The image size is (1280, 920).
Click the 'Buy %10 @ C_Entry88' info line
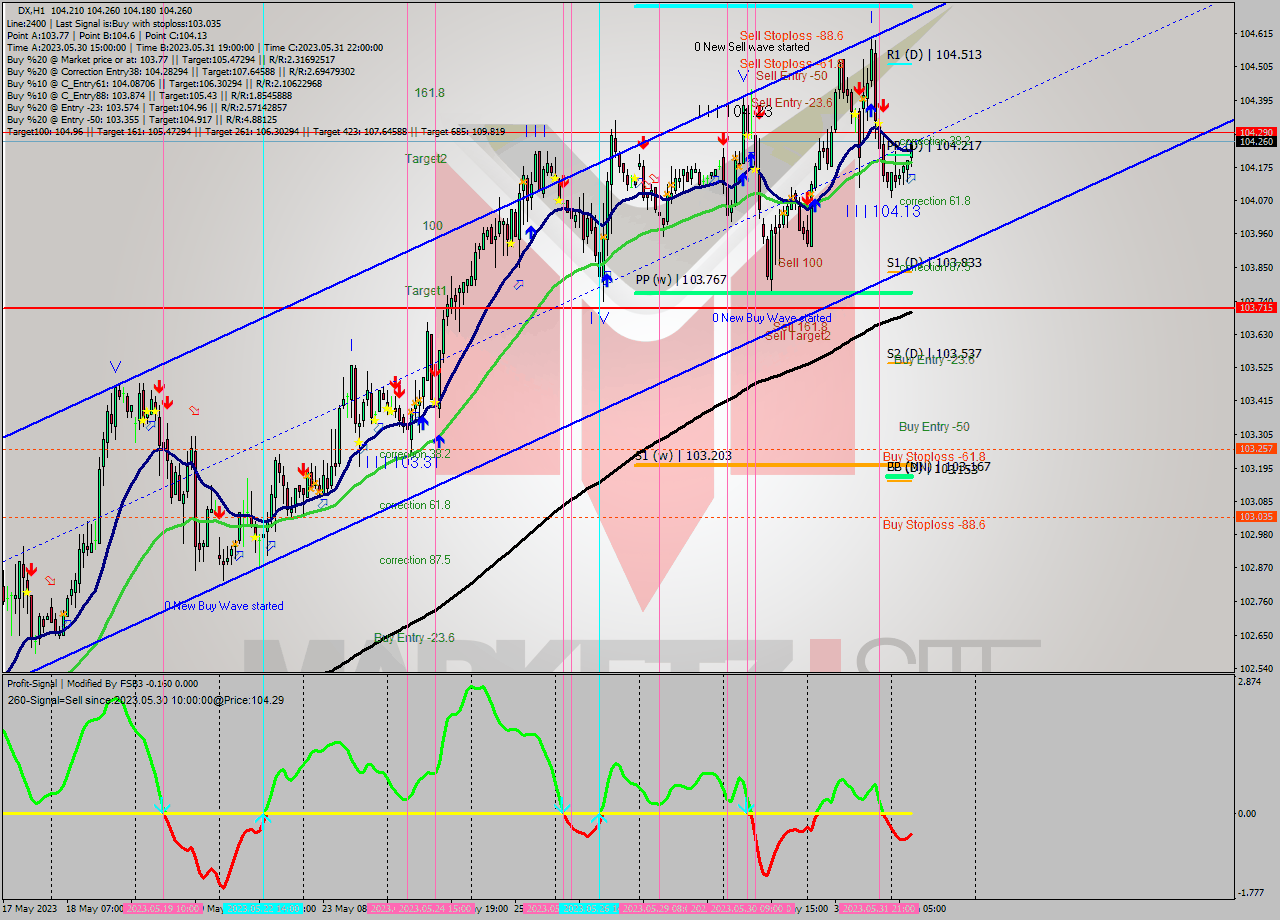(x=150, y=95)
